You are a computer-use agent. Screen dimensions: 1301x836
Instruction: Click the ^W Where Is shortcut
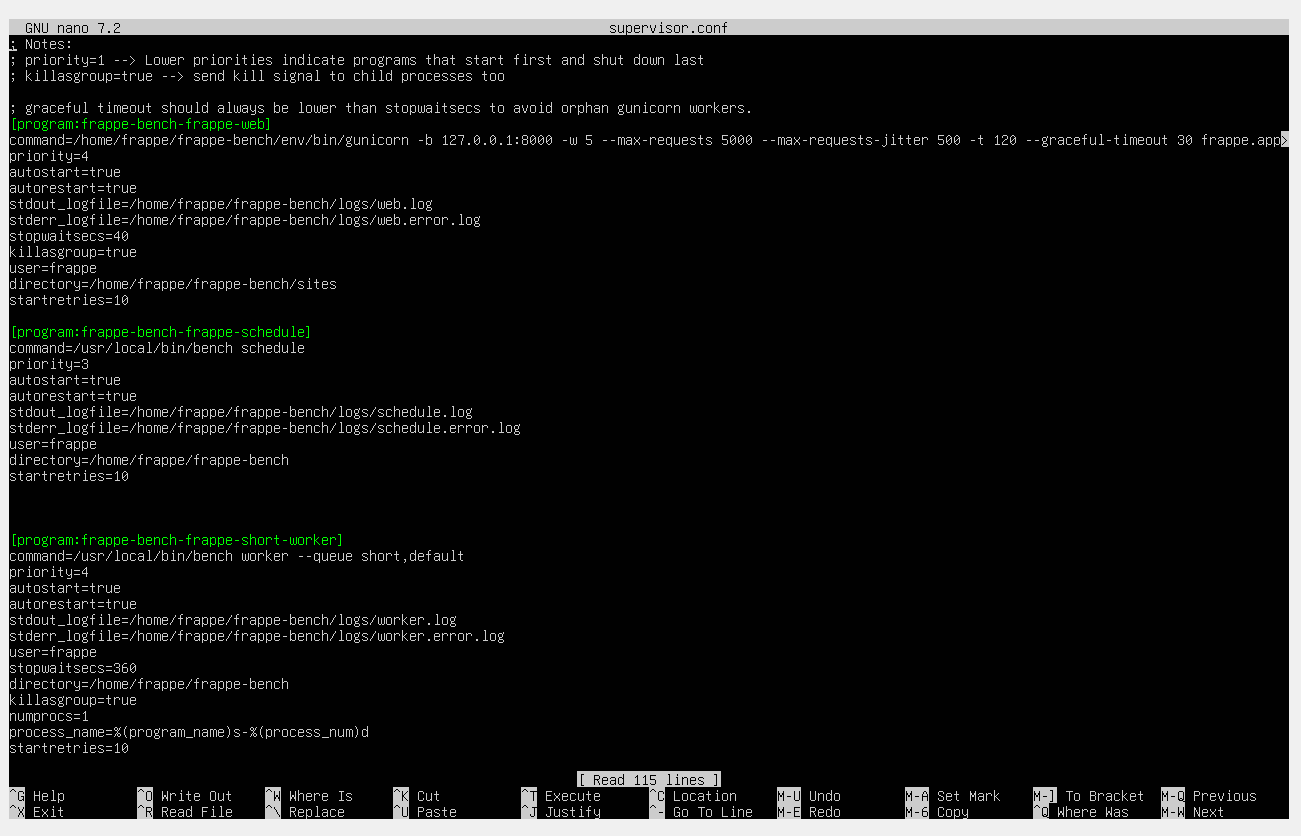tap(309, 796)
